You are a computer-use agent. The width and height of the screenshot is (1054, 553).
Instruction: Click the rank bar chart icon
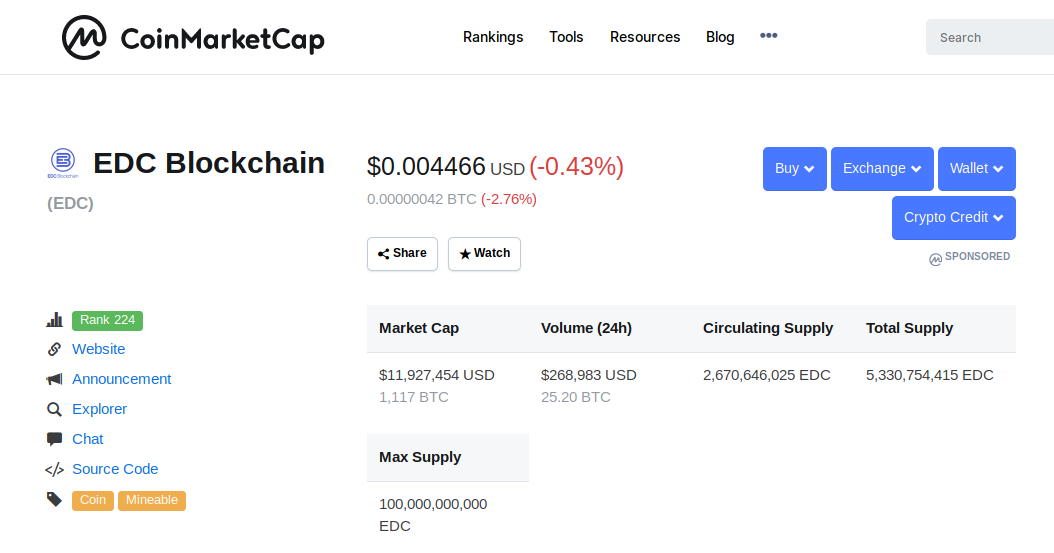tap(54, 320)
